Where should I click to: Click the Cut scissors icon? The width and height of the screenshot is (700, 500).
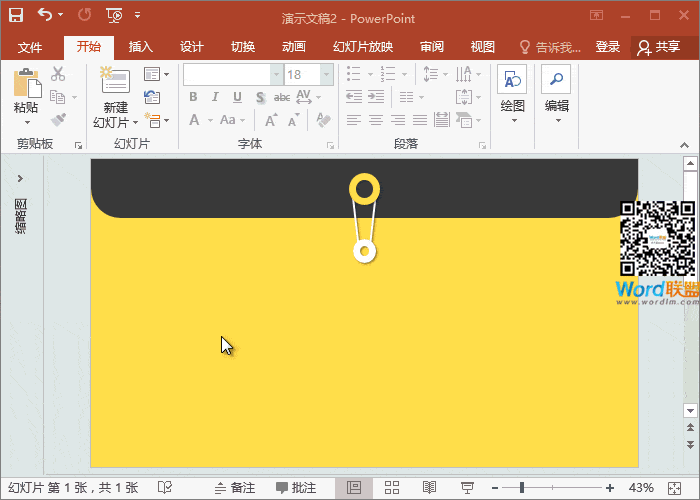[x=57, y=74]
